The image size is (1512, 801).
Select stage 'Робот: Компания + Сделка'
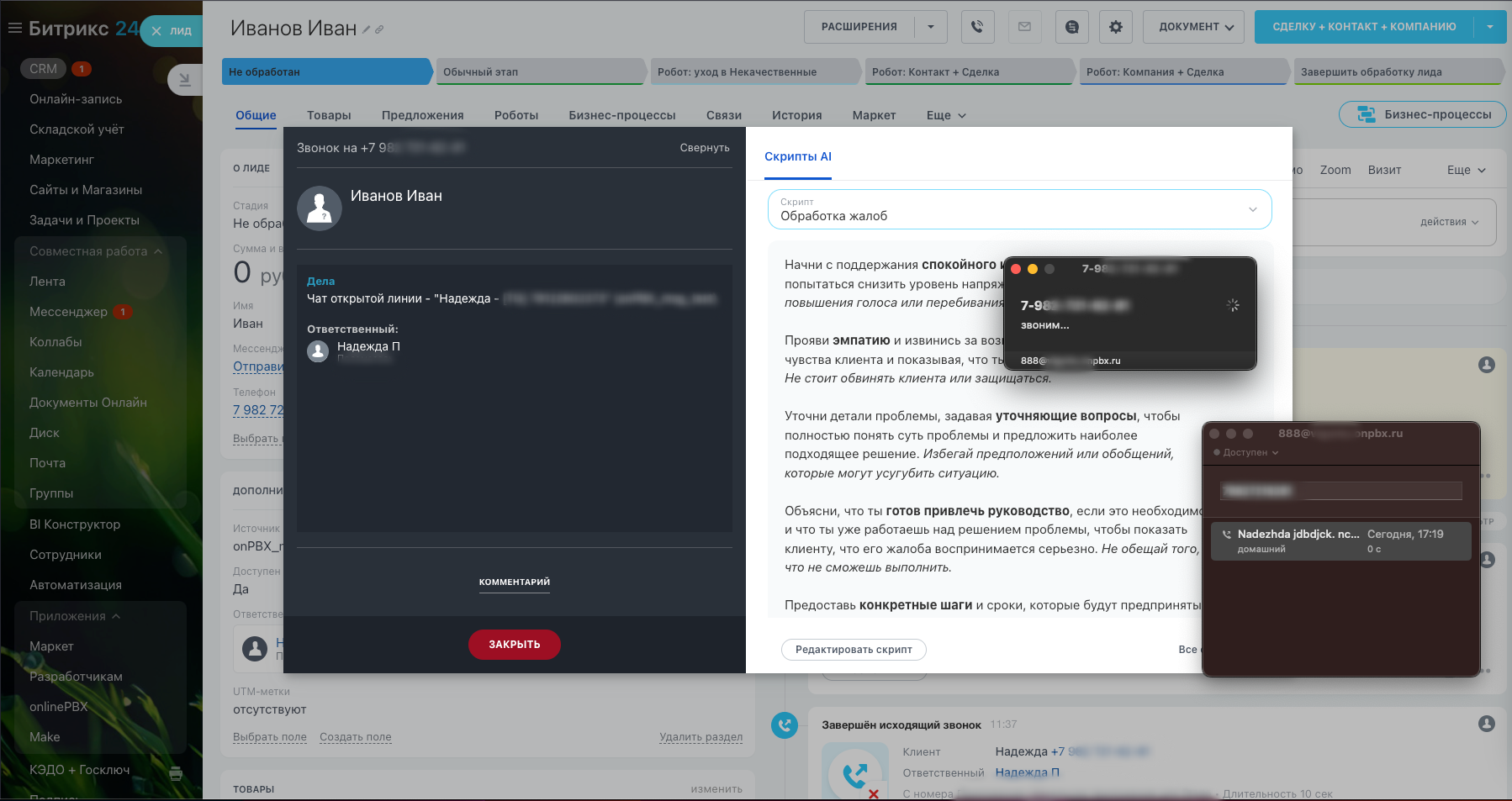1185,71
